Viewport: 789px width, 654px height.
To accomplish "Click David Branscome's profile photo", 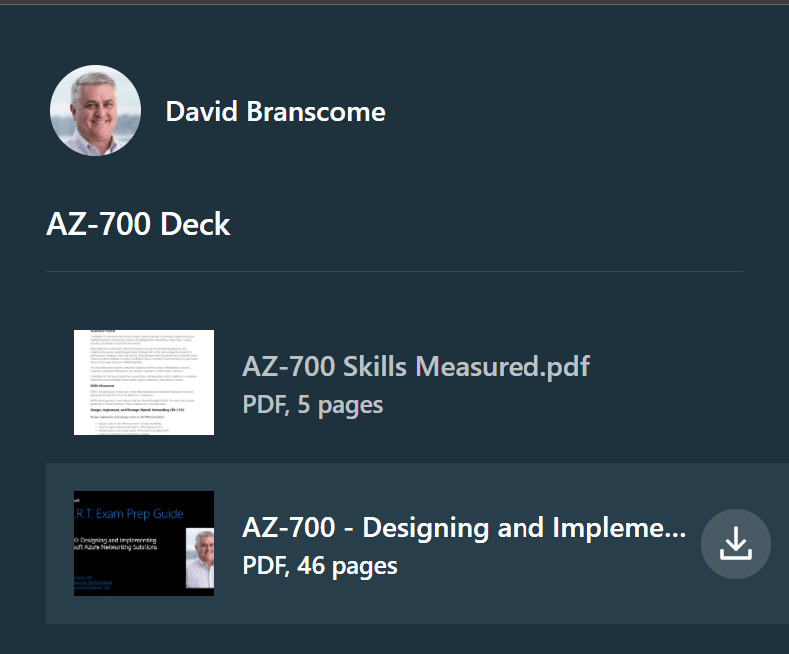I will (95, 111).
